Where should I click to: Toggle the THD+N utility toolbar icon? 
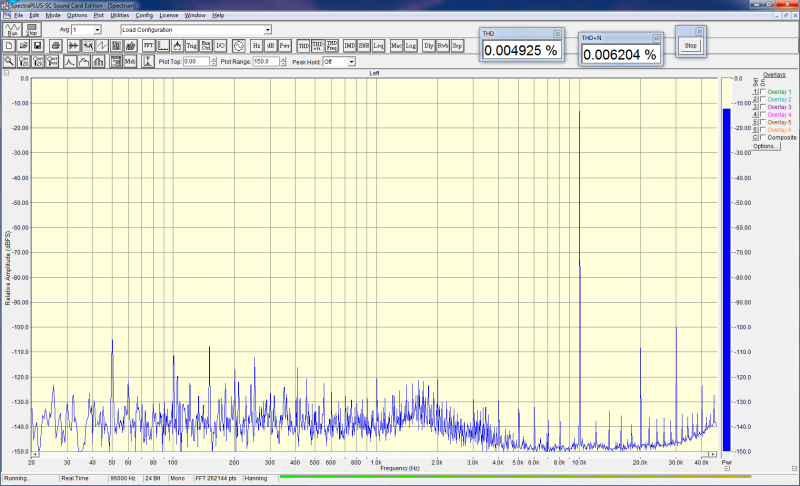click(x=317, y=46)
